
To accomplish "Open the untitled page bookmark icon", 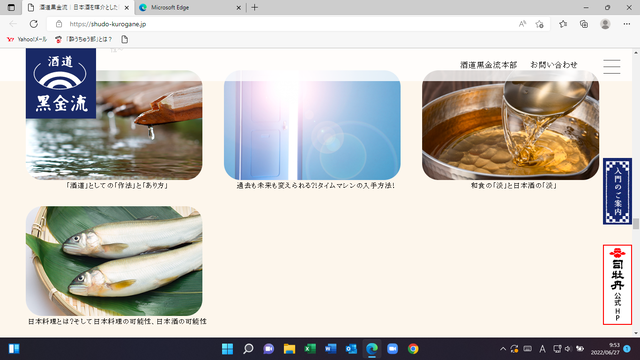I will click(124, 39).
